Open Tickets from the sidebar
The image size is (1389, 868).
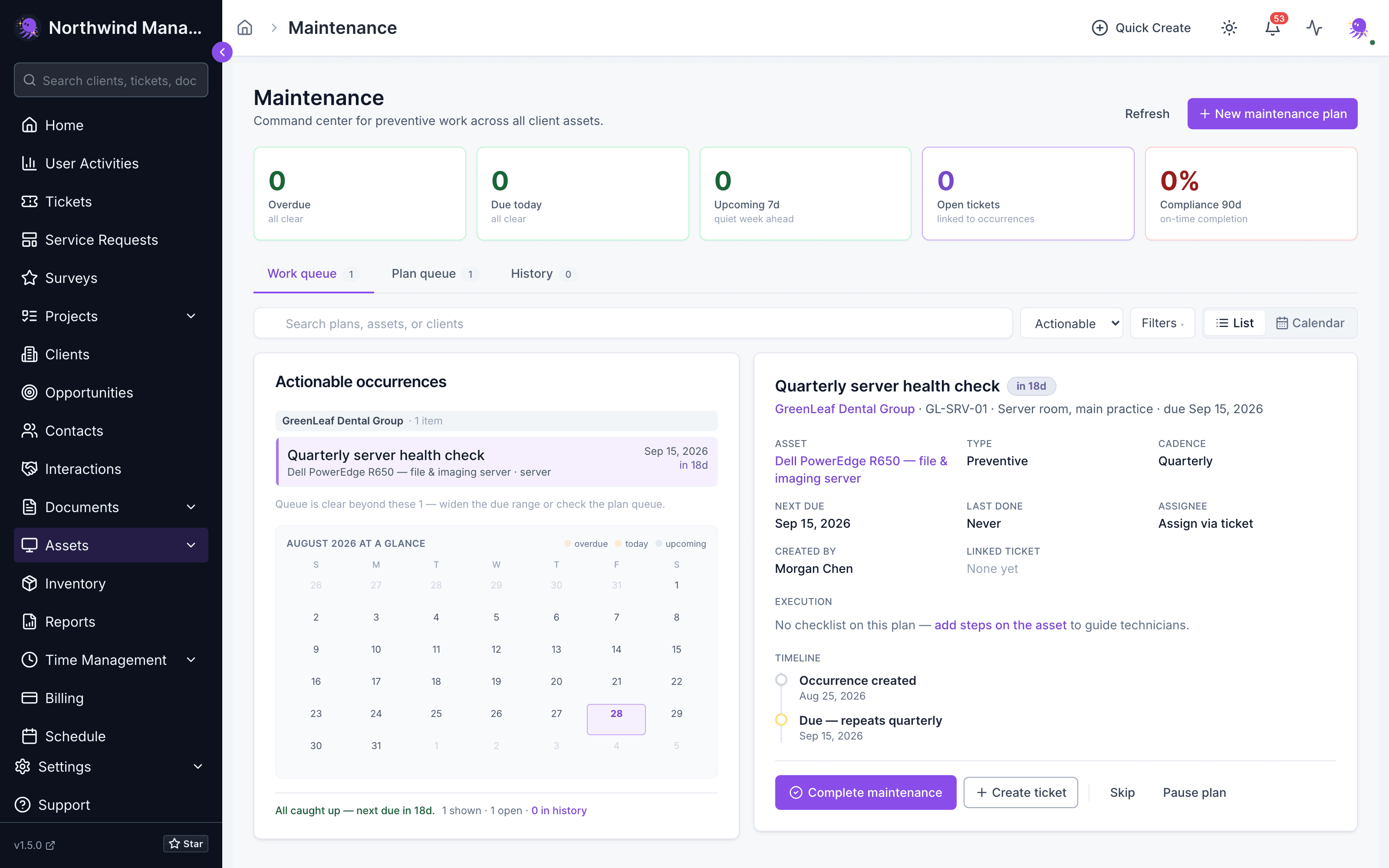(x=111, y=201)
